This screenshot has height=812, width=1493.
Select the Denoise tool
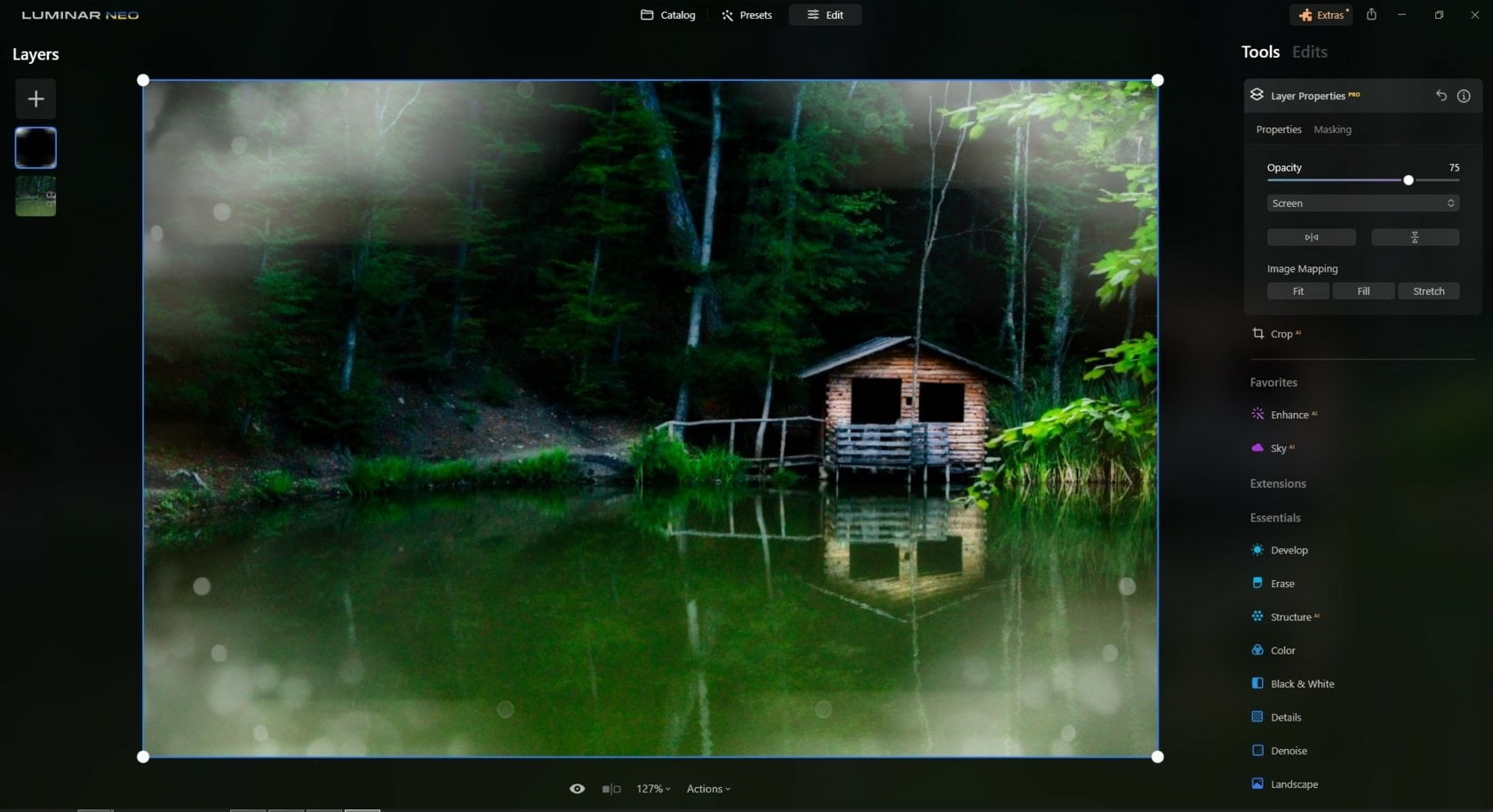(x=1288, y=750)
